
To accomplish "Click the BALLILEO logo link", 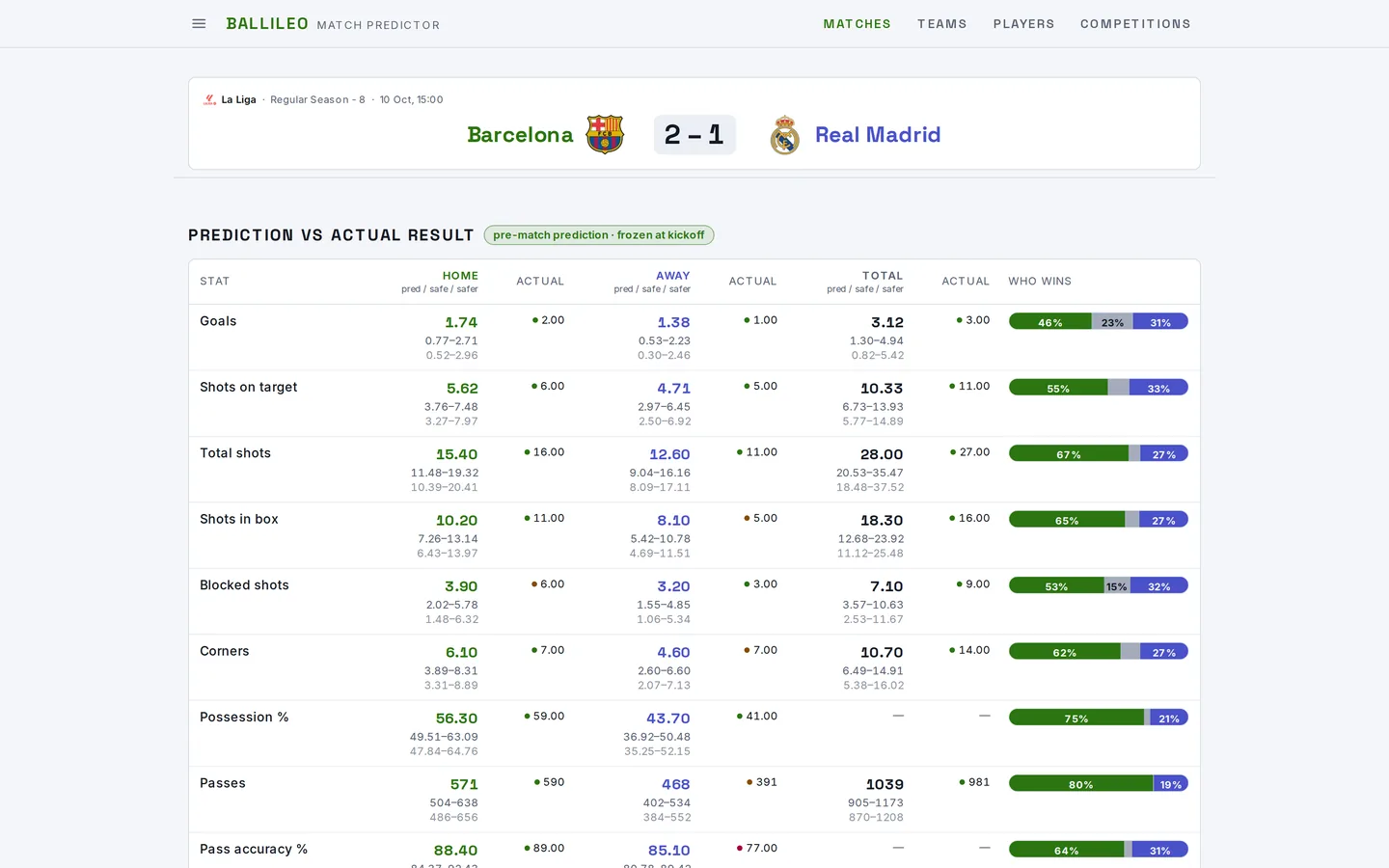I will tap(267, 24).
